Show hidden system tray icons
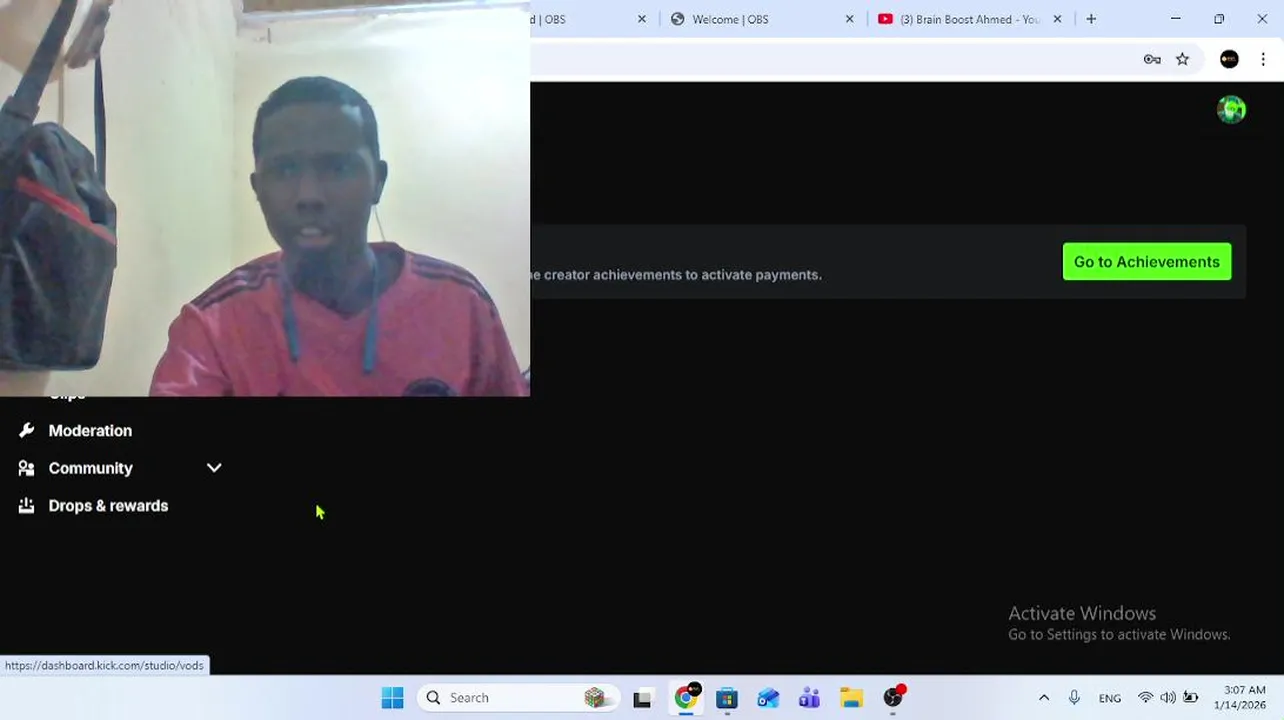 (x=1044, y=698)
